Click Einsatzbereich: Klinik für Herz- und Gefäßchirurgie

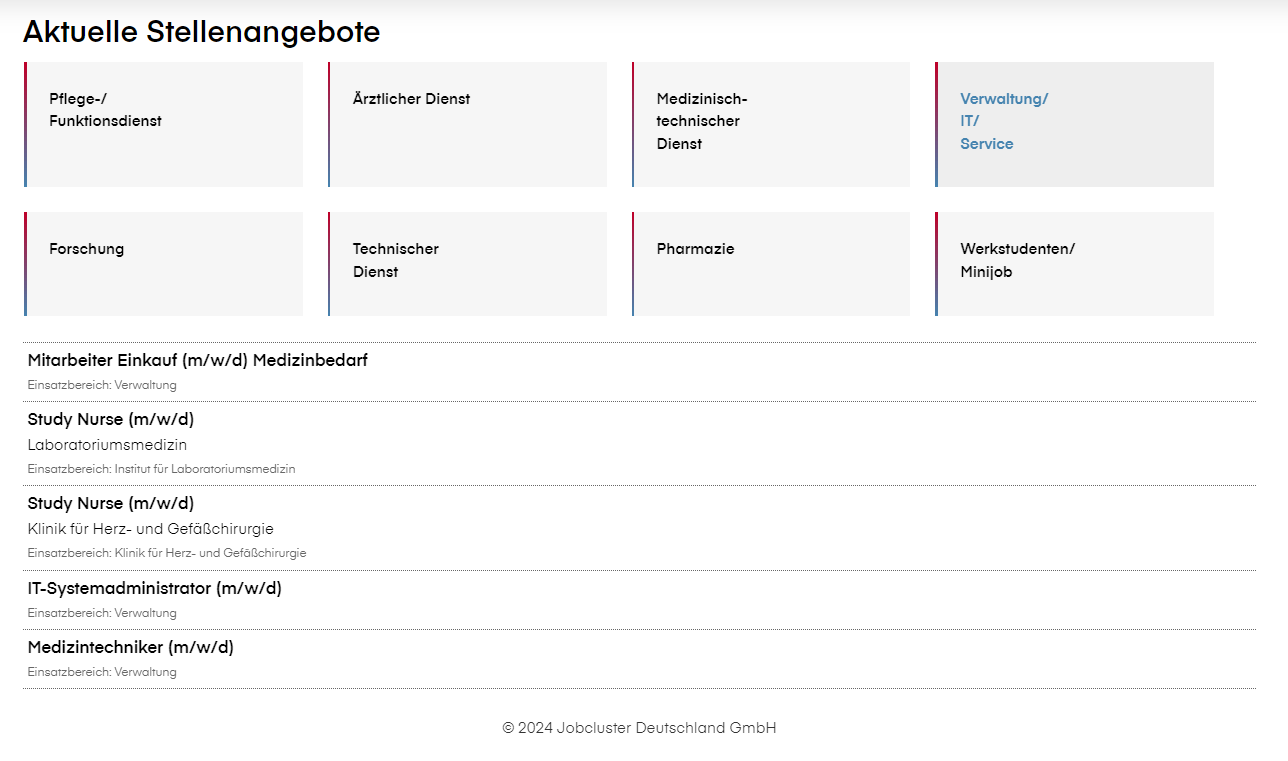(167, 553)
